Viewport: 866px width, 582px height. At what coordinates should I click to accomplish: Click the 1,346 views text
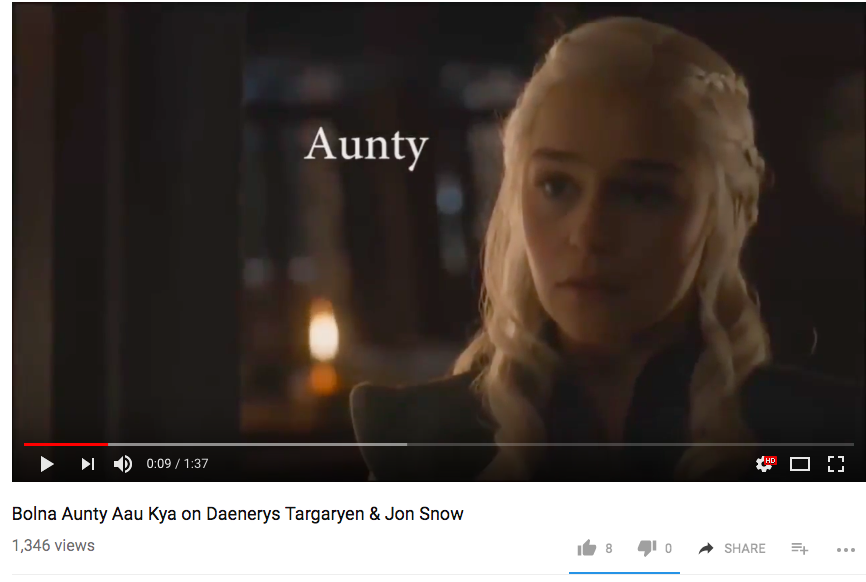pos(54,546)
